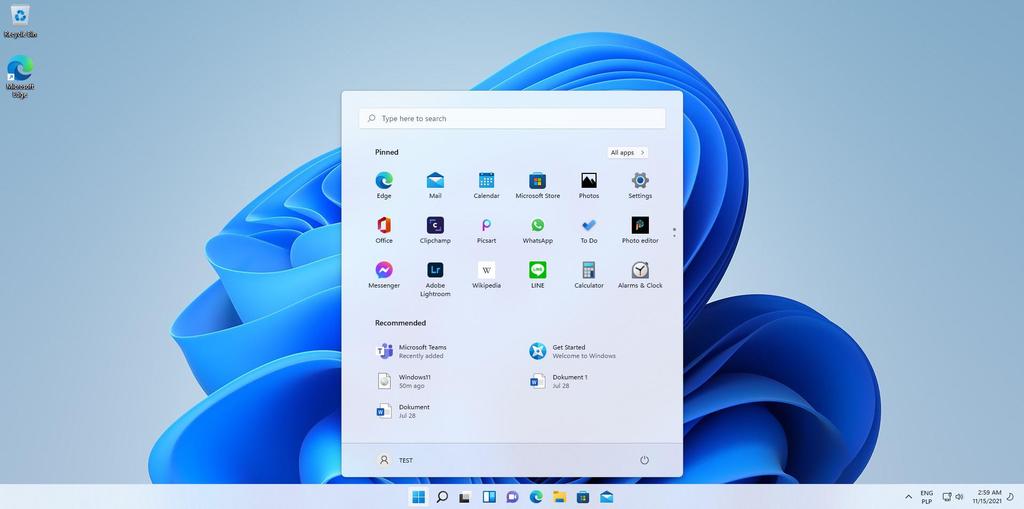This screenshot has width=1024, height=509.
Task: Open the Calendar app
Action: click(x=487, y=186)
